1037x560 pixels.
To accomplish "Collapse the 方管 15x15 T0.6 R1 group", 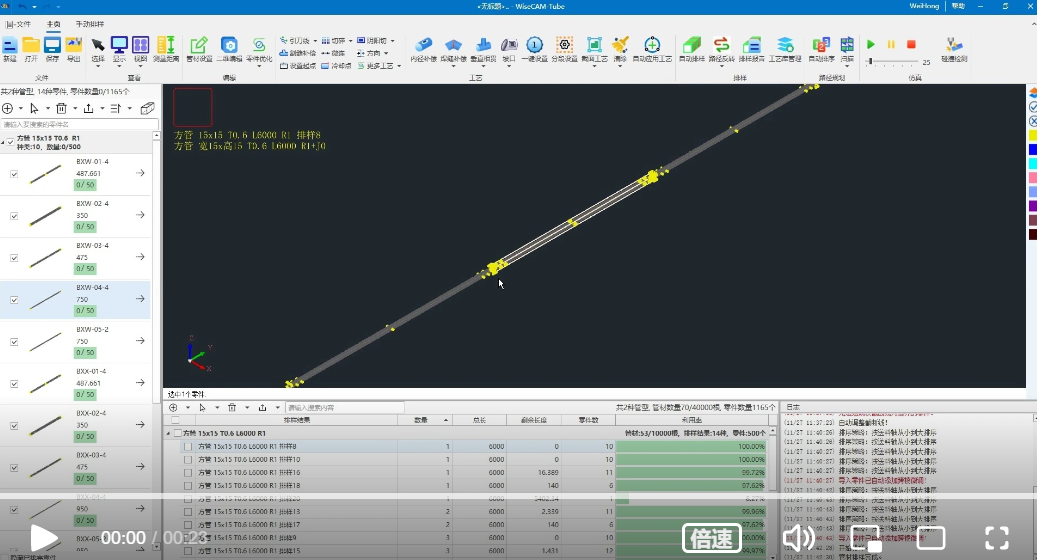I will 4,143.
